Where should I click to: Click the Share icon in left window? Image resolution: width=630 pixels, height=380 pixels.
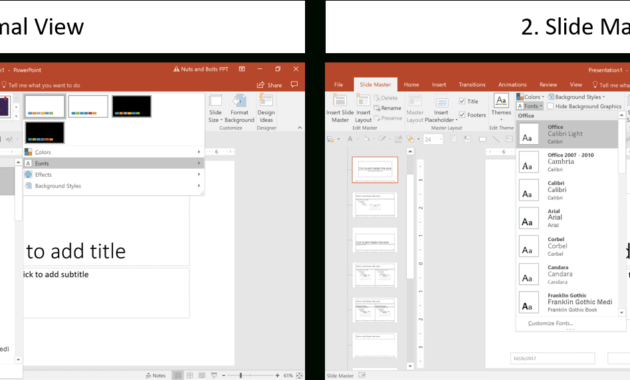click(x=261, y=85)
